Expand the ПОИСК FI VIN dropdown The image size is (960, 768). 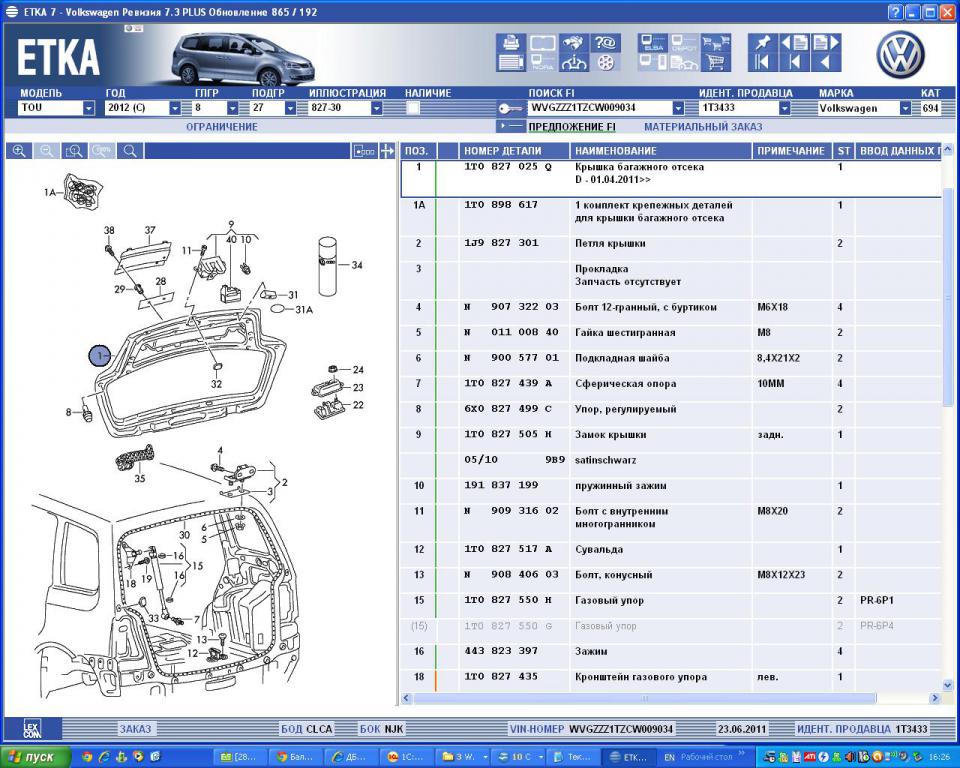(x=678, y=108)
